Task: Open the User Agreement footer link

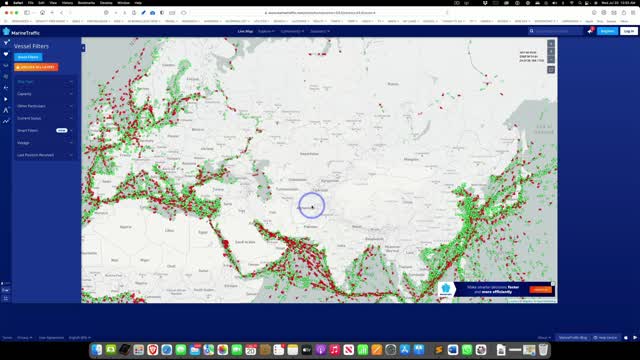Action: (51, 338)
